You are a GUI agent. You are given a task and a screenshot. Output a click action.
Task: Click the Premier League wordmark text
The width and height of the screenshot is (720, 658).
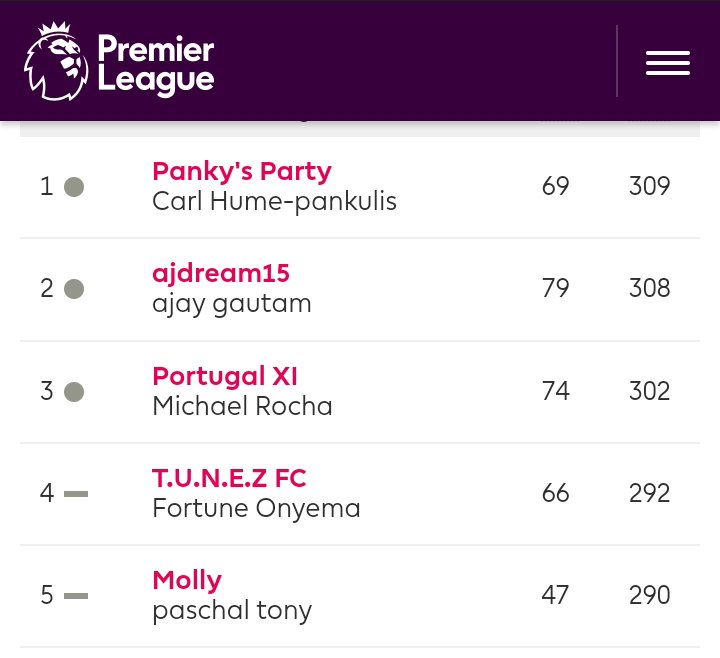(156, 64)
